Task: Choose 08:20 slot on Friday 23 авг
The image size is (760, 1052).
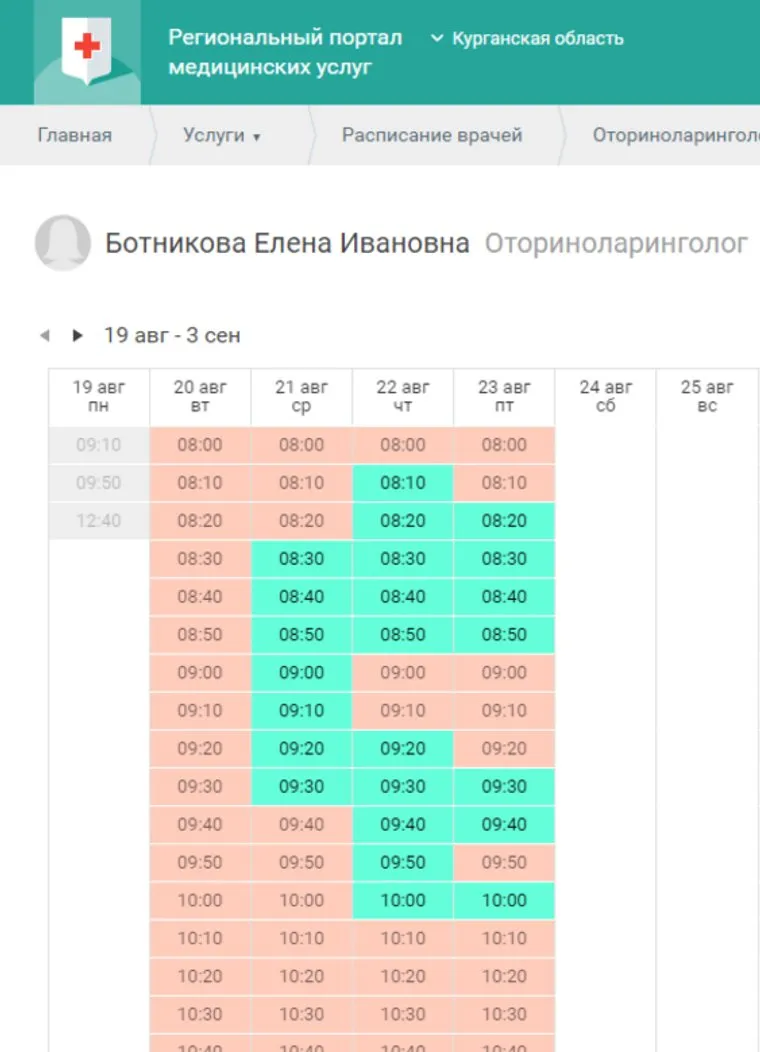Action: point(504,521)
